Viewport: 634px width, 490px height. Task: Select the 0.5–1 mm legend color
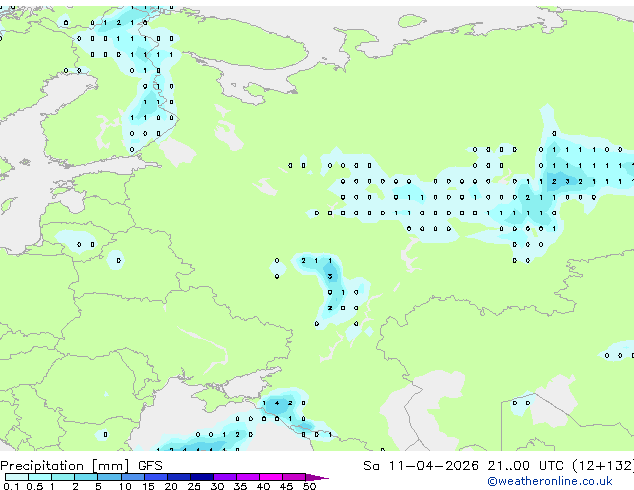[x=40, y=477]
